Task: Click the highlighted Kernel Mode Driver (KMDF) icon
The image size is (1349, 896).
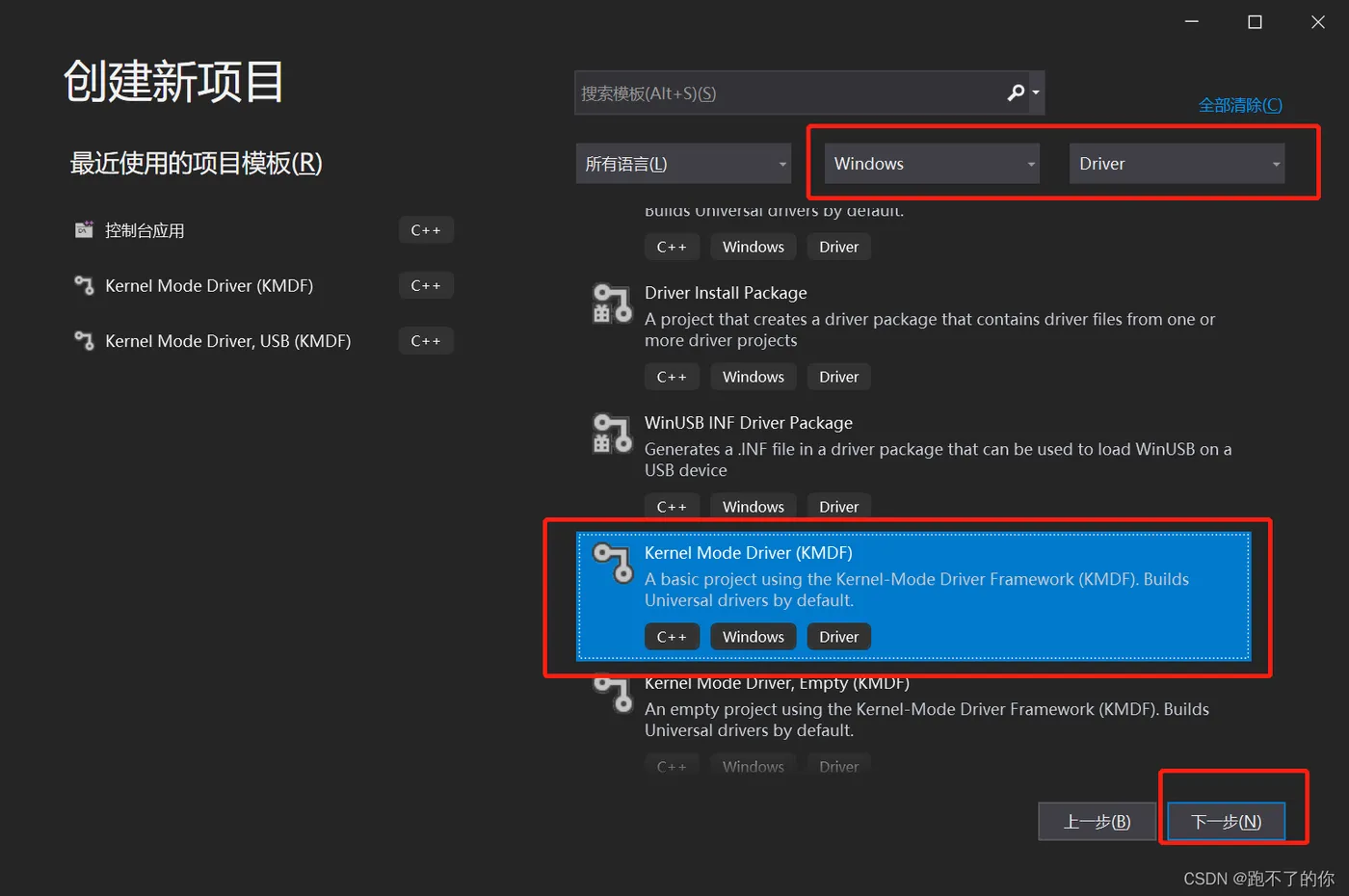Action: [612, 564]
